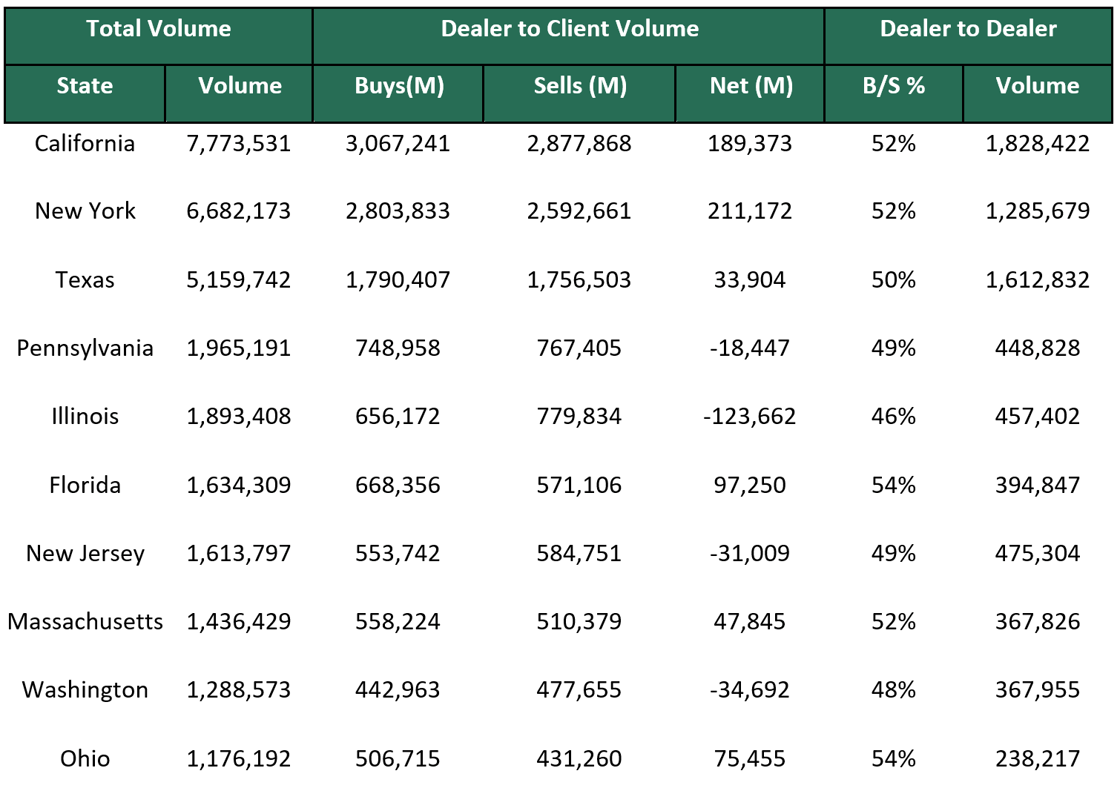This screenshot has height=788, width=1120.
Task: Click the State column header
Action: 85,94
